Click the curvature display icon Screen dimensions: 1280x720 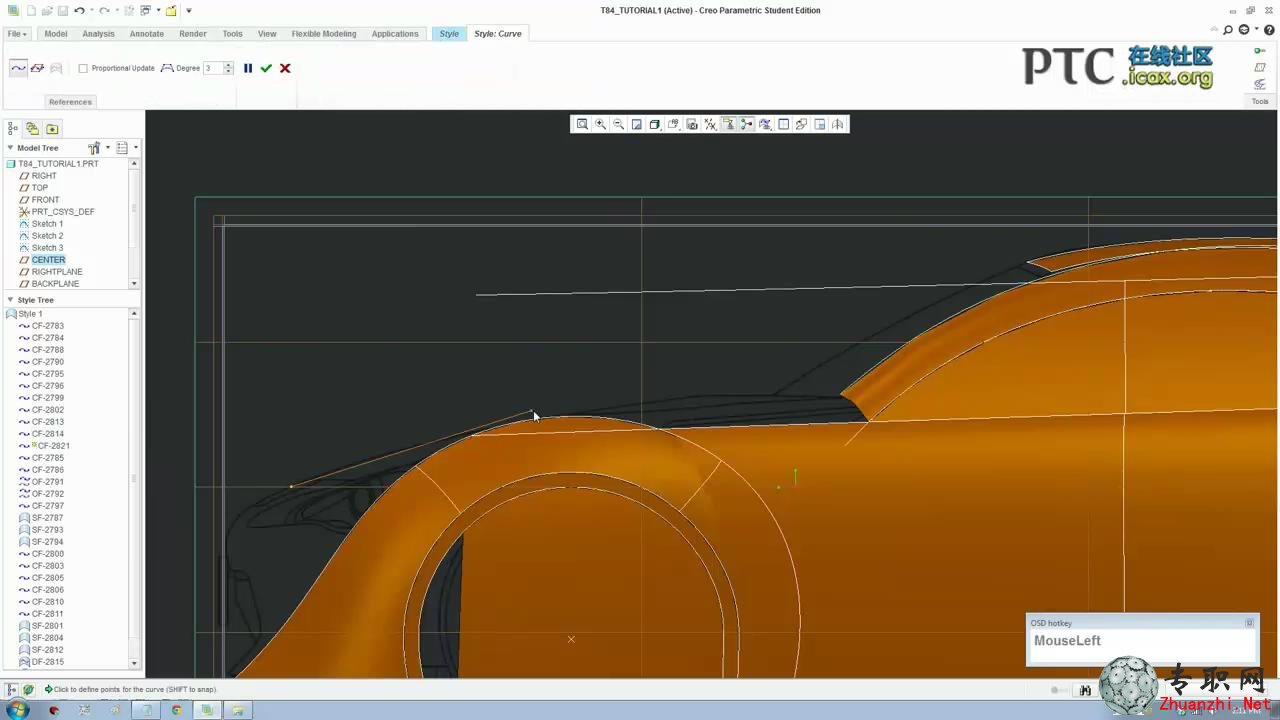[x=765, y=124]
